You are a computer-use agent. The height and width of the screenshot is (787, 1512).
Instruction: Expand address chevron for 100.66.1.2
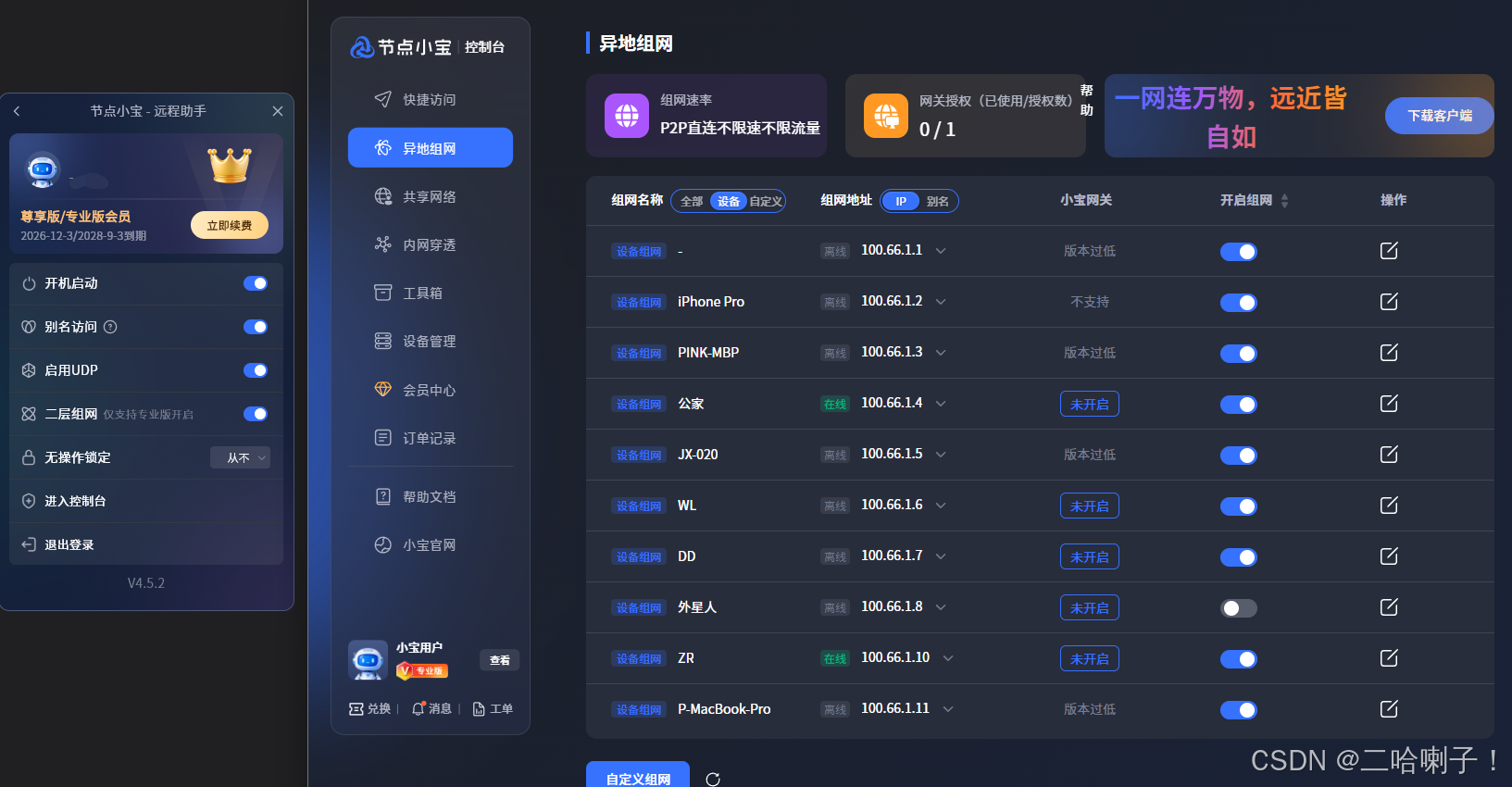point(941,302)
